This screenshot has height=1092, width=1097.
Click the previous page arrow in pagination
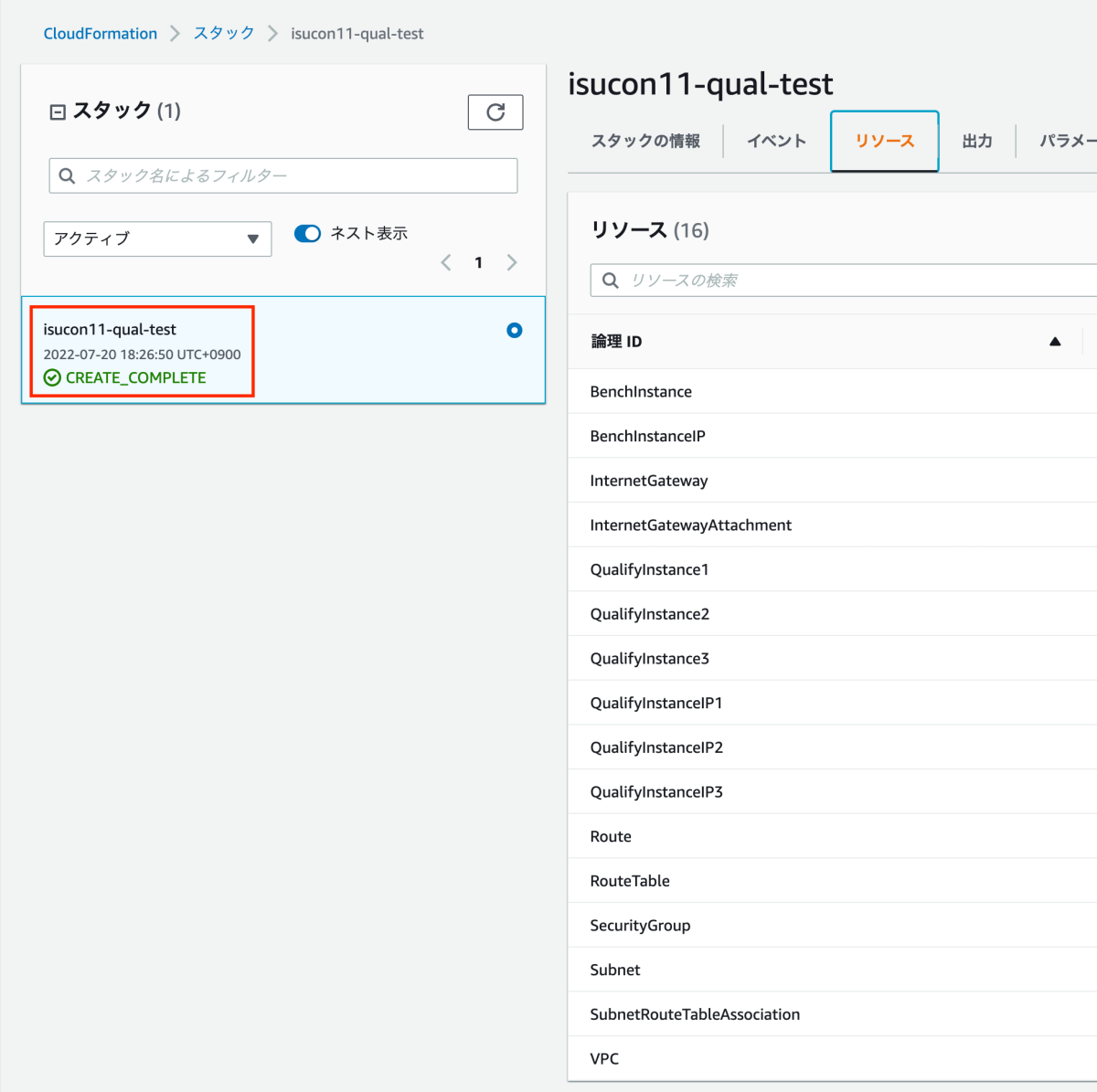tap(446, 263)
